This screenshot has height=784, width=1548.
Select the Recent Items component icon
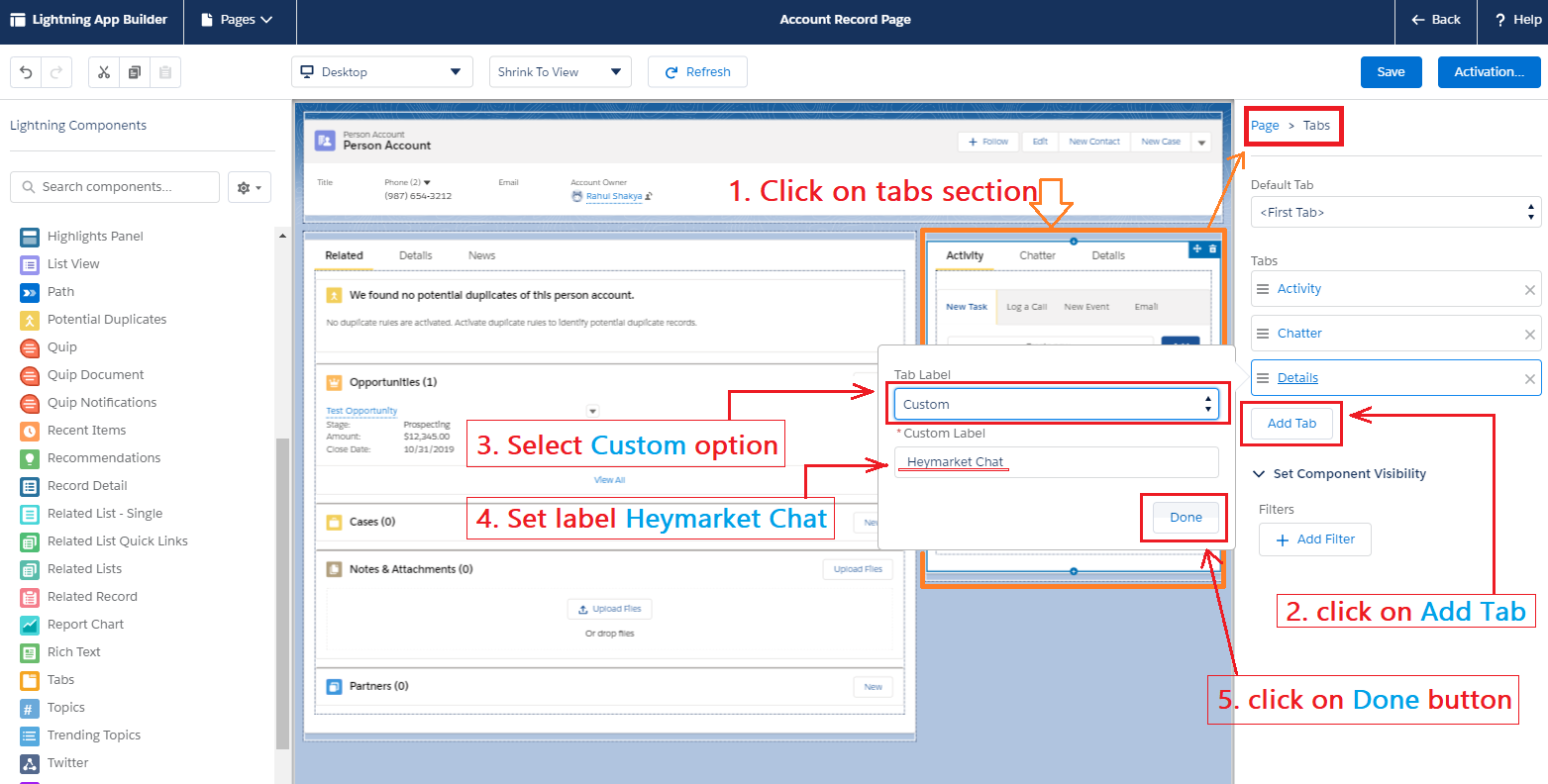[x=29, y=430]
